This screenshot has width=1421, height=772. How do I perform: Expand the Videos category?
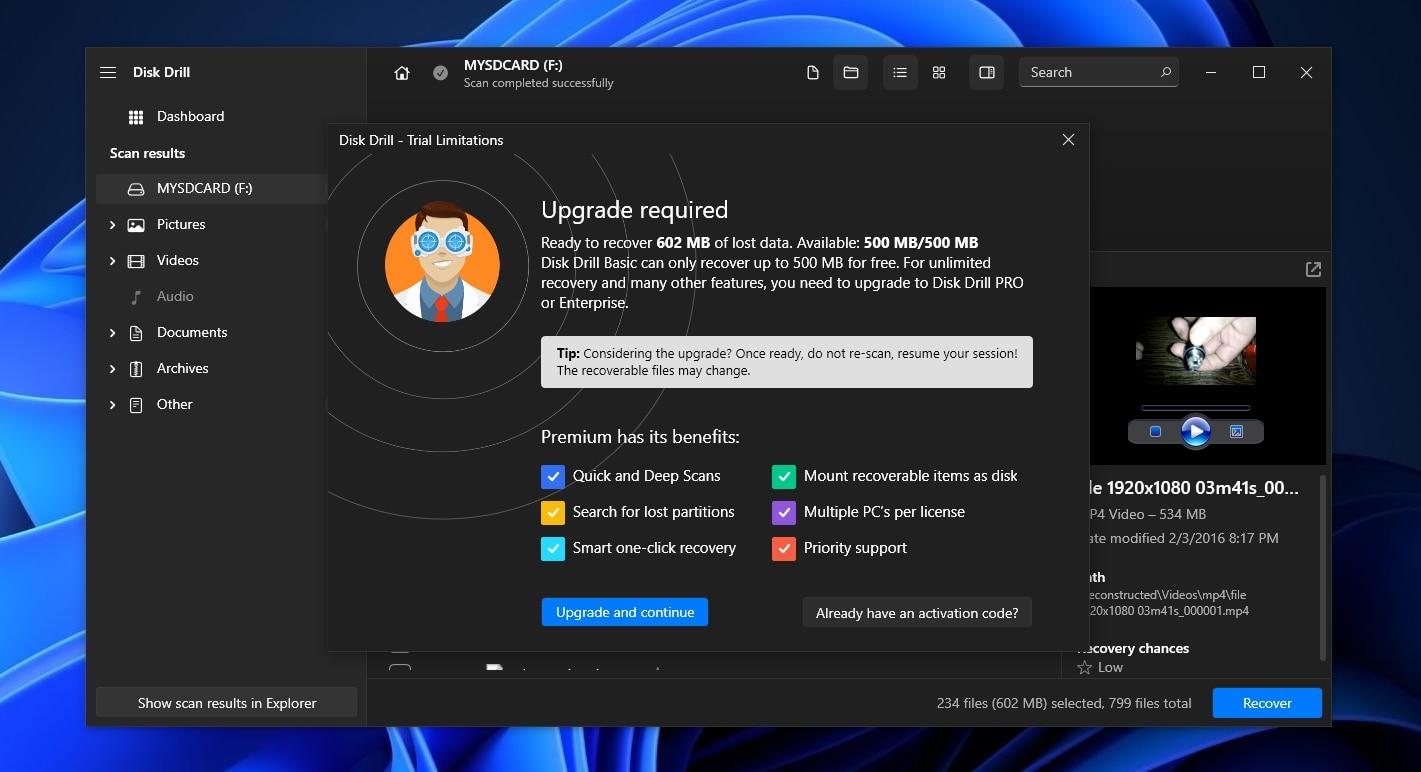tap(112, 260)
